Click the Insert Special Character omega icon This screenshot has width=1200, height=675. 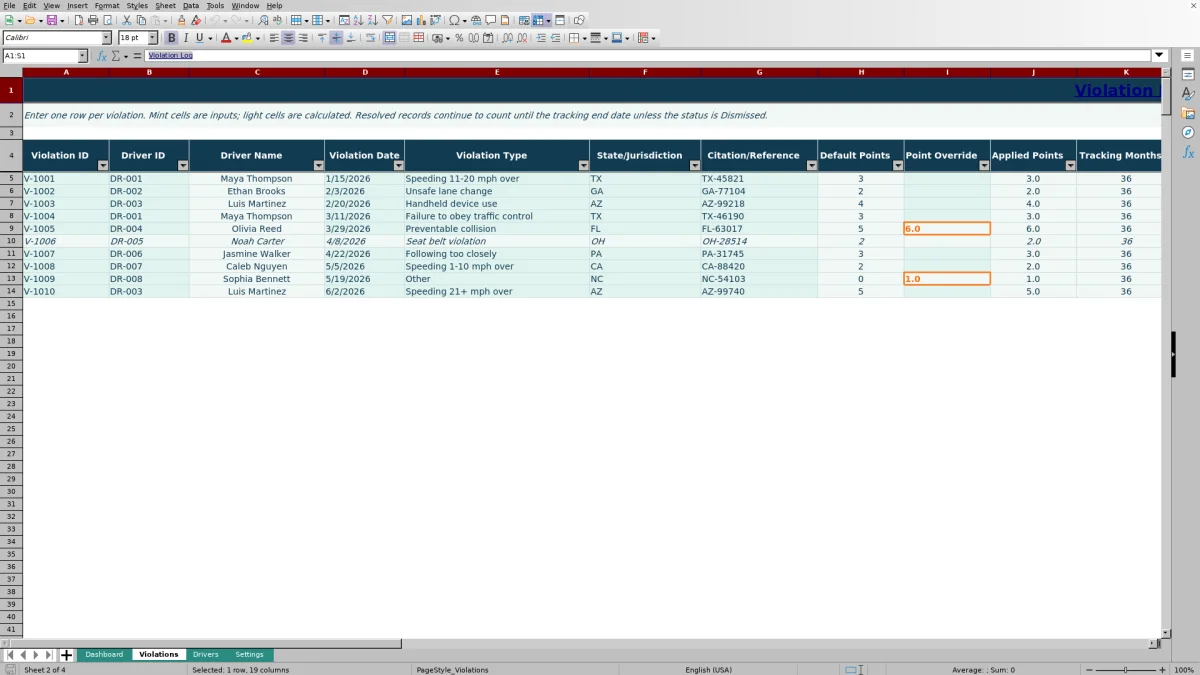[454, 20]
